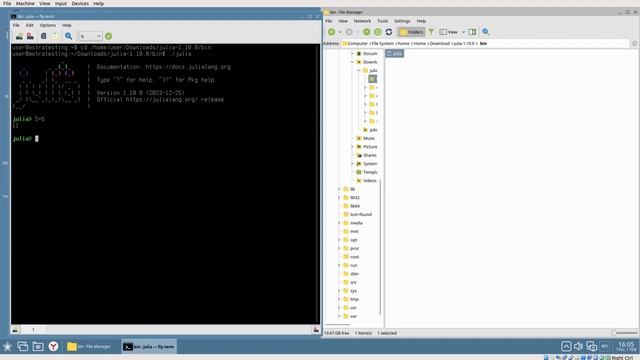Image resolution: width=640 pixels, height=360 pixels.
Task: Open the terminal File menu
Action: [x=16, y=25]
